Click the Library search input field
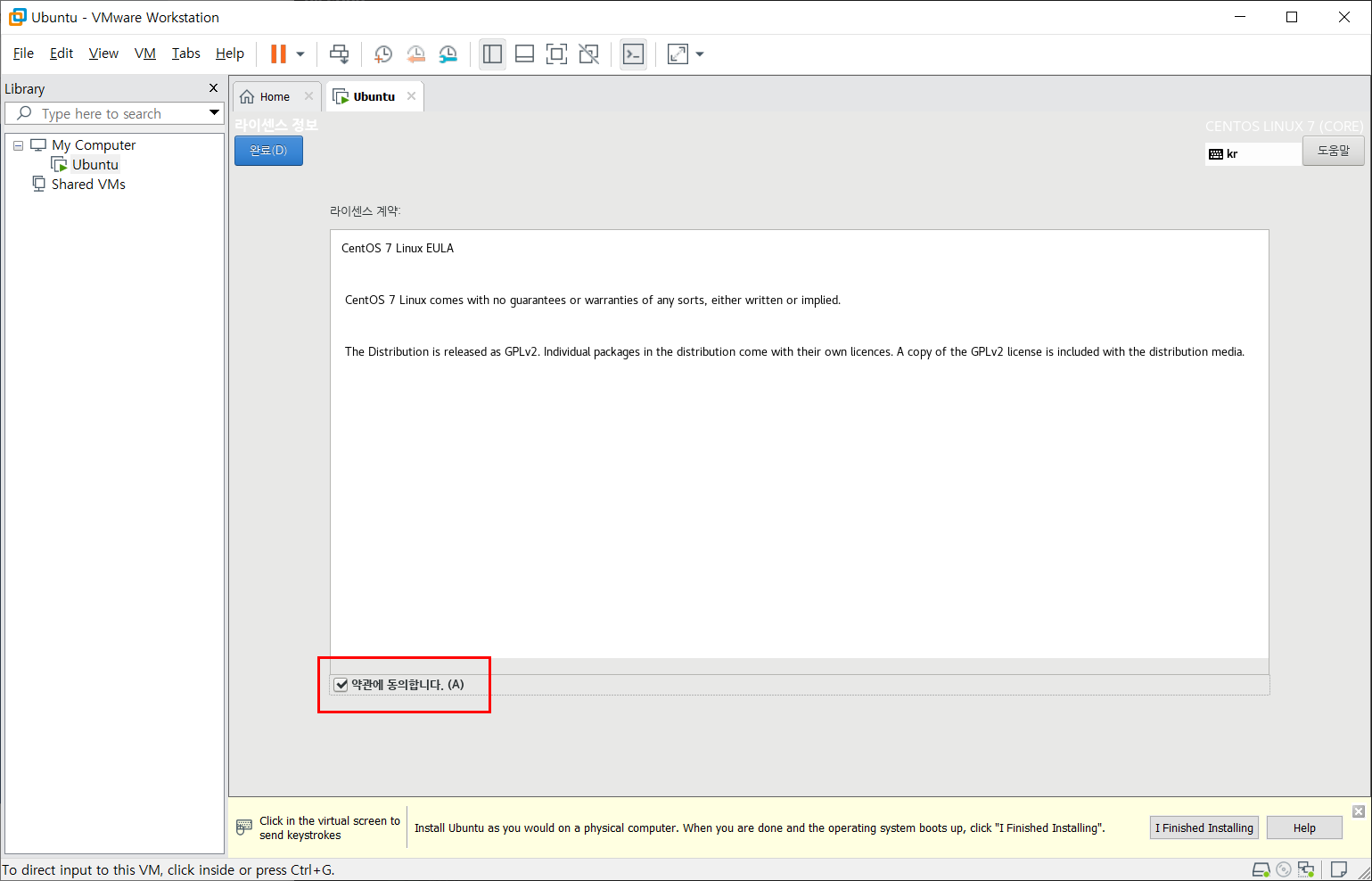Image resolution: width=1372 pixels, height=881 pixels. (107, 113)
